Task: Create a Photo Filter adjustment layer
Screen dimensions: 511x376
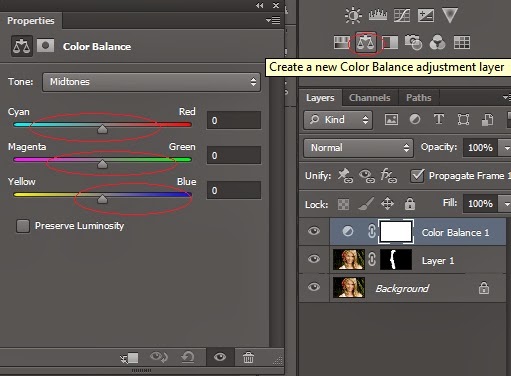Action: (x=413, y=43)
